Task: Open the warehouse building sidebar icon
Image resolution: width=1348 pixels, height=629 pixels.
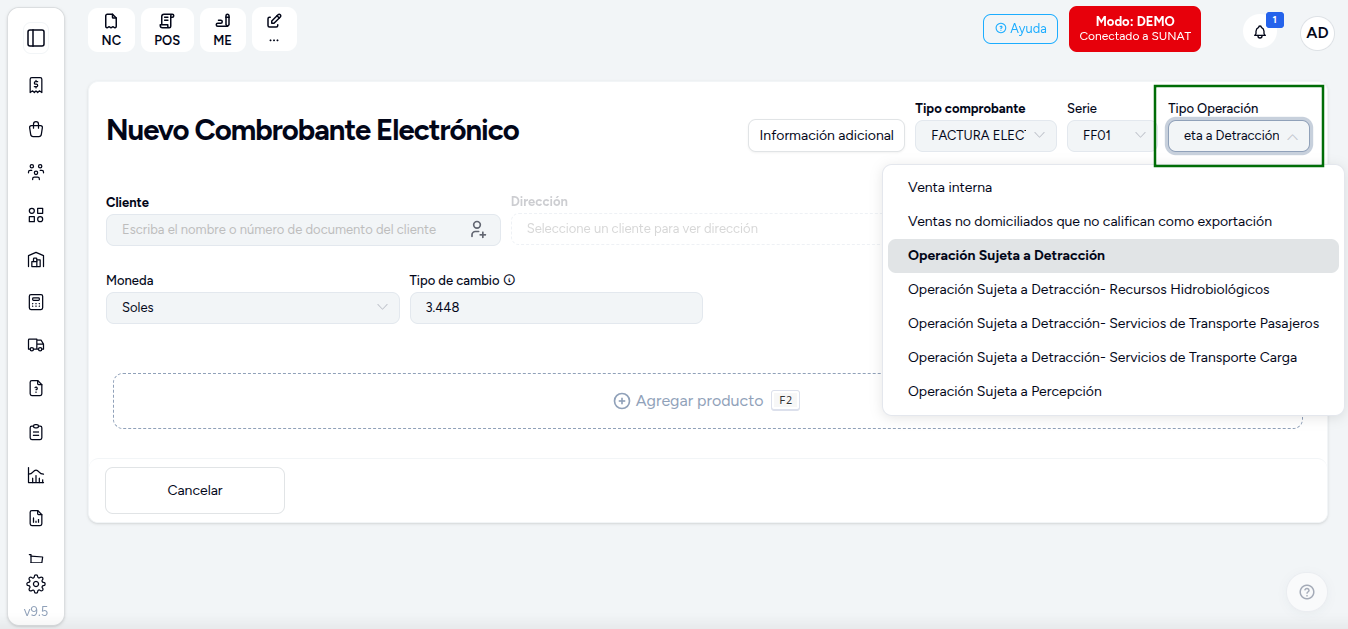Action: click(36, 260)
